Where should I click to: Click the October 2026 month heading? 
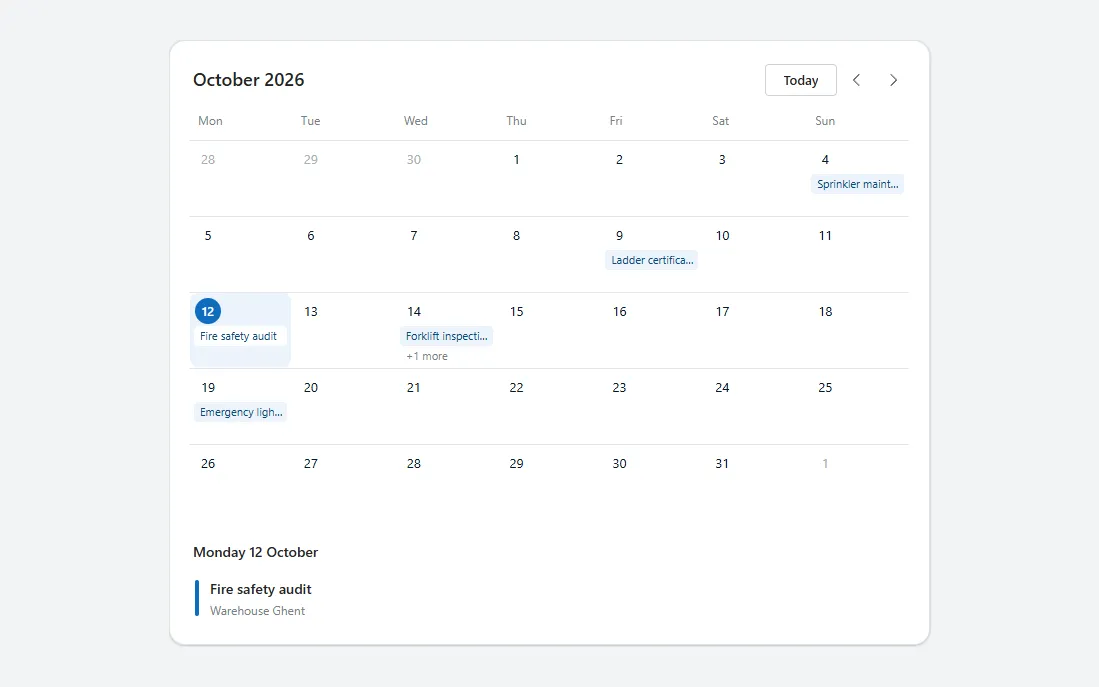(x=249, y=80)
